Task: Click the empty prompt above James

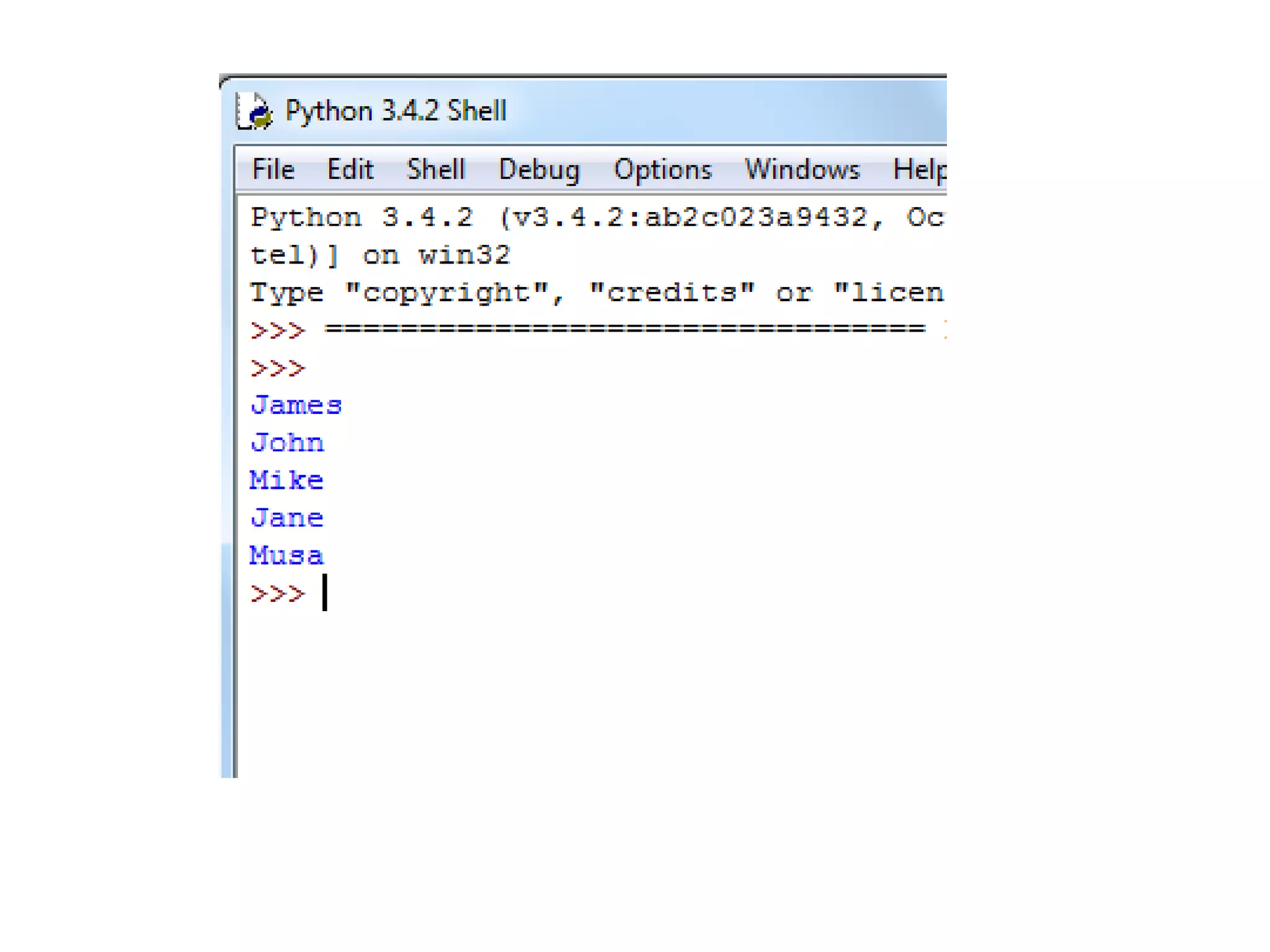Action: (278, 369)
